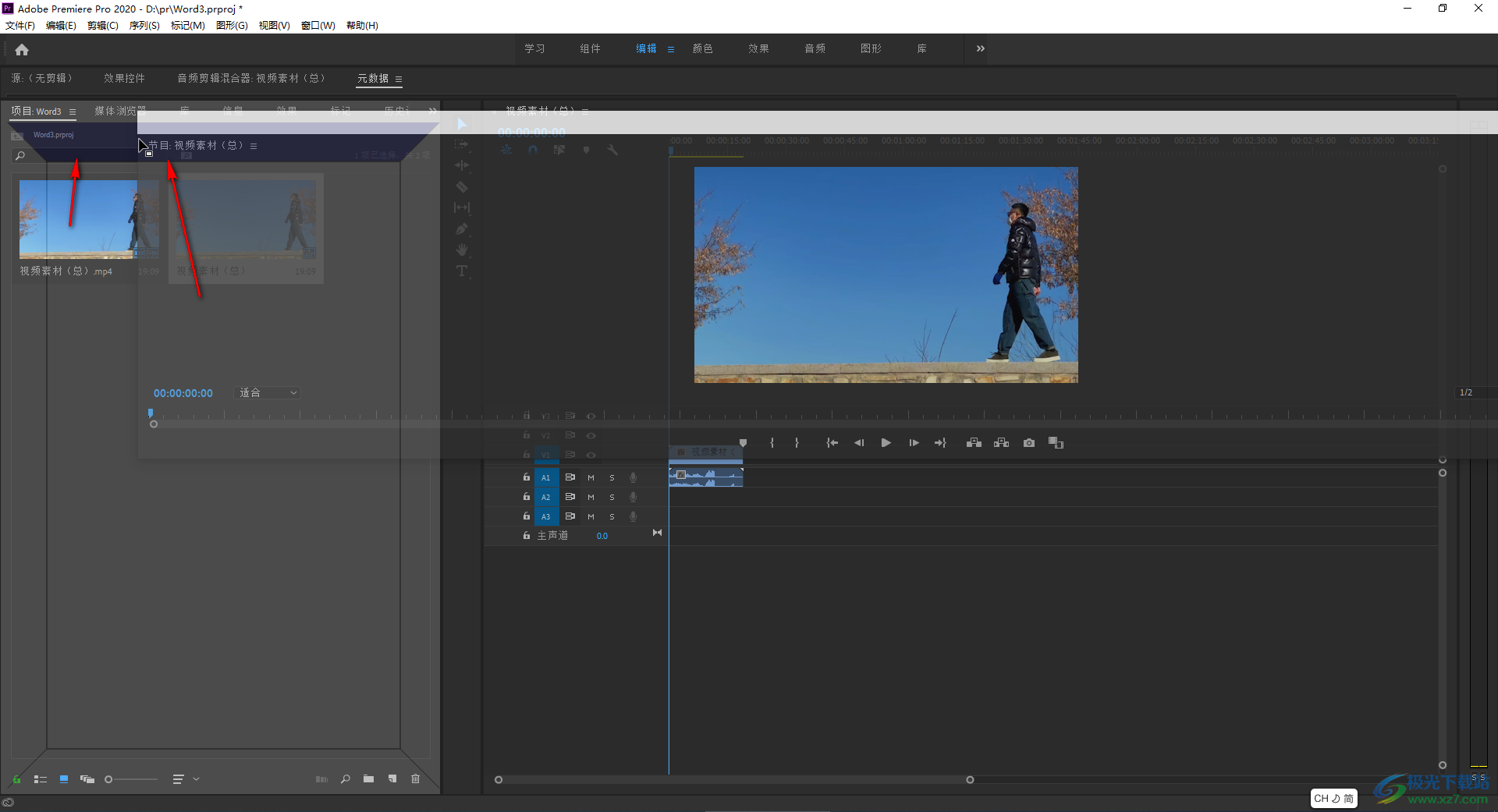Open 音频剪辑混合器 tab
The height and width of the screenshot is (812, 1498).
click(250, 78)
